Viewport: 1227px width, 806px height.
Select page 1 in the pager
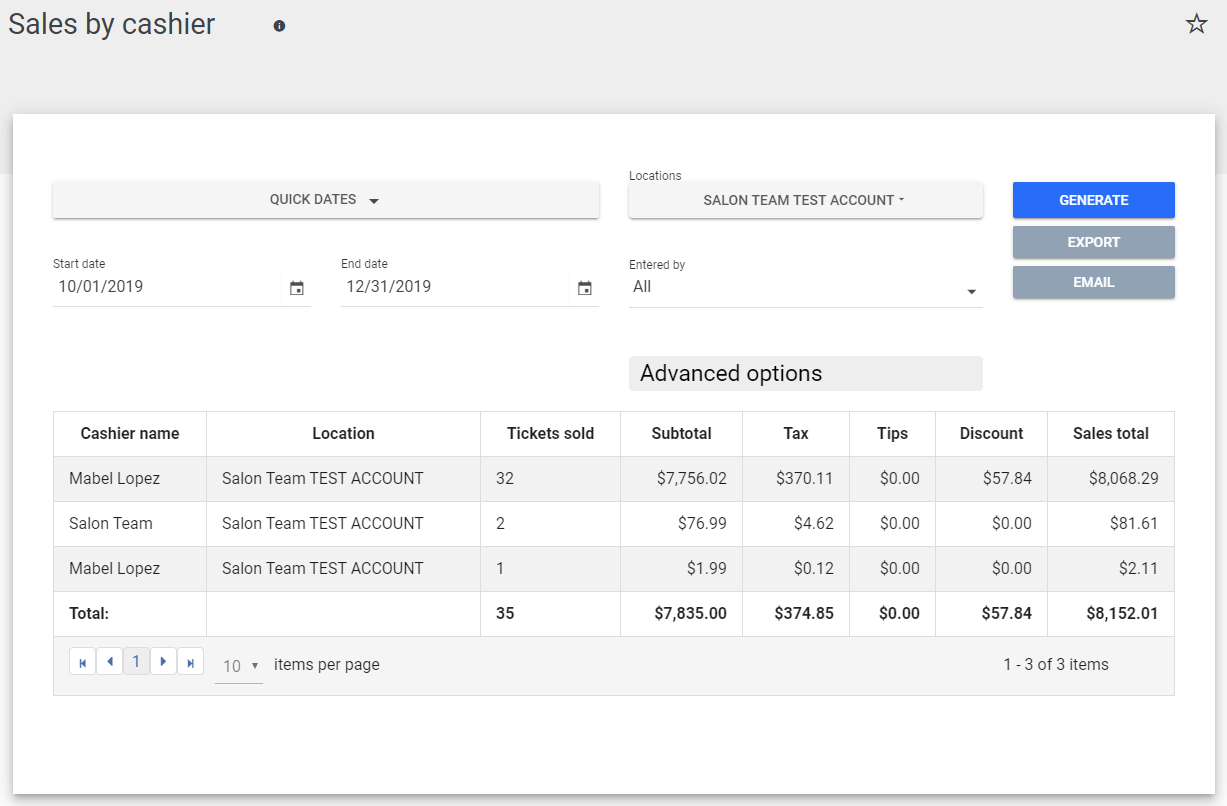point(136,662)
